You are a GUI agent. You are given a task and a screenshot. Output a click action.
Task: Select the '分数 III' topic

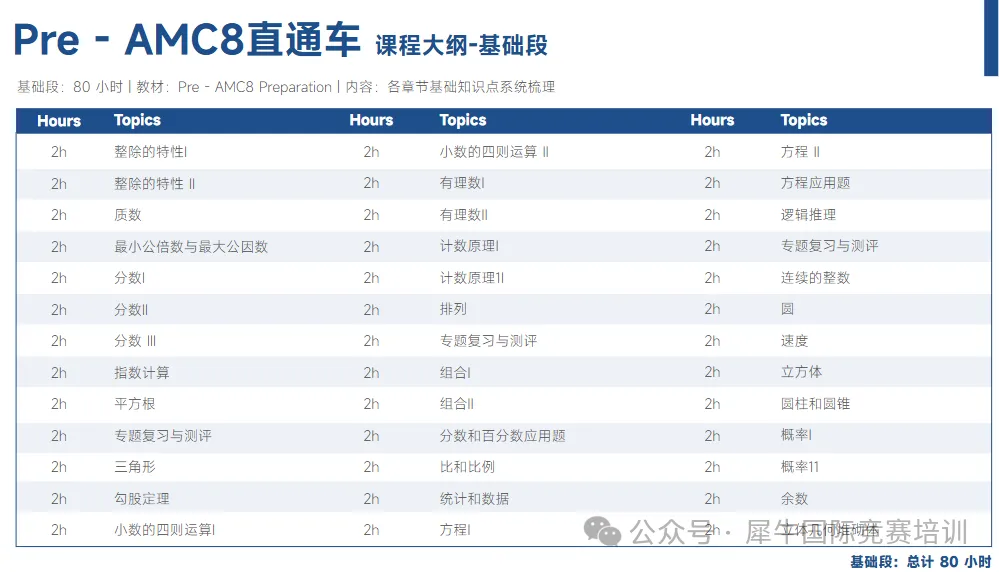pos(135,341)
